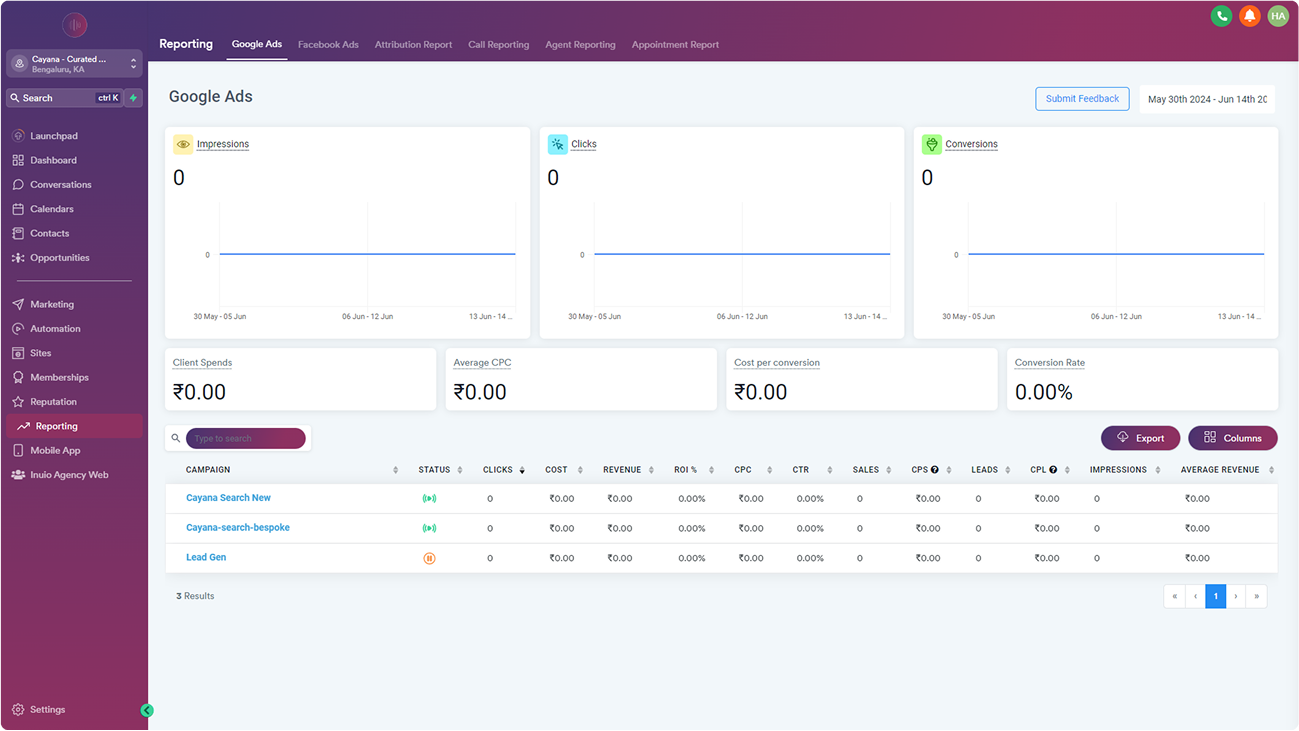Image resolution: width=1299 pixels, height=731 pixels.
Task: Open the date range picker
Action: pos(1207,99)
